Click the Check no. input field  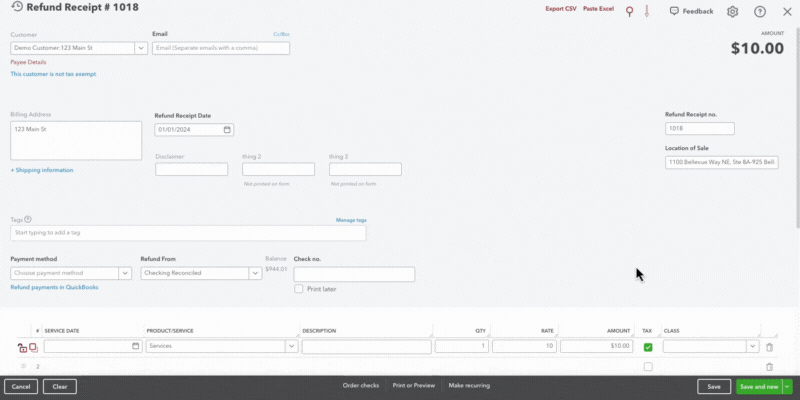[x=354, y=274]
